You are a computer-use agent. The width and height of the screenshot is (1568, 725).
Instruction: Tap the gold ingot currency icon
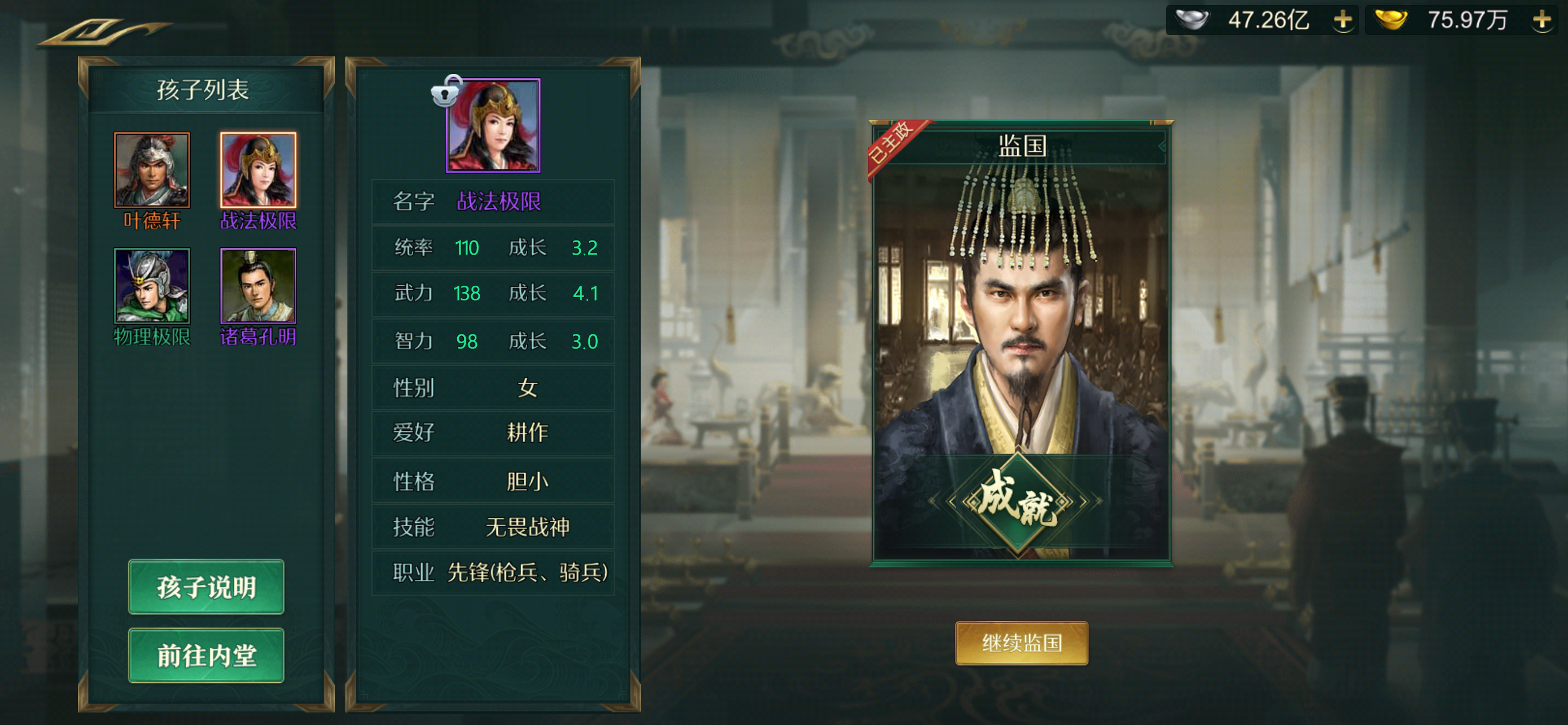1391,20
